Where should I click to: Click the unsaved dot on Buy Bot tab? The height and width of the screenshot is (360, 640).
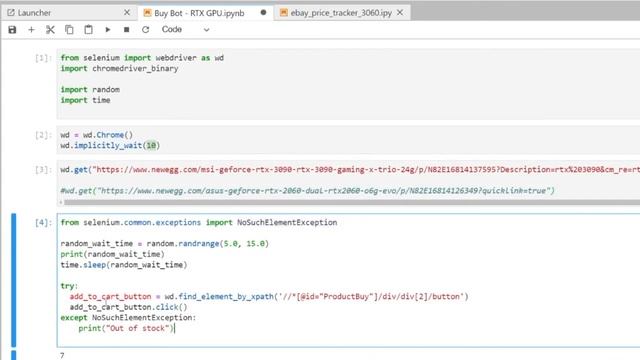click(x=263, y=13)
